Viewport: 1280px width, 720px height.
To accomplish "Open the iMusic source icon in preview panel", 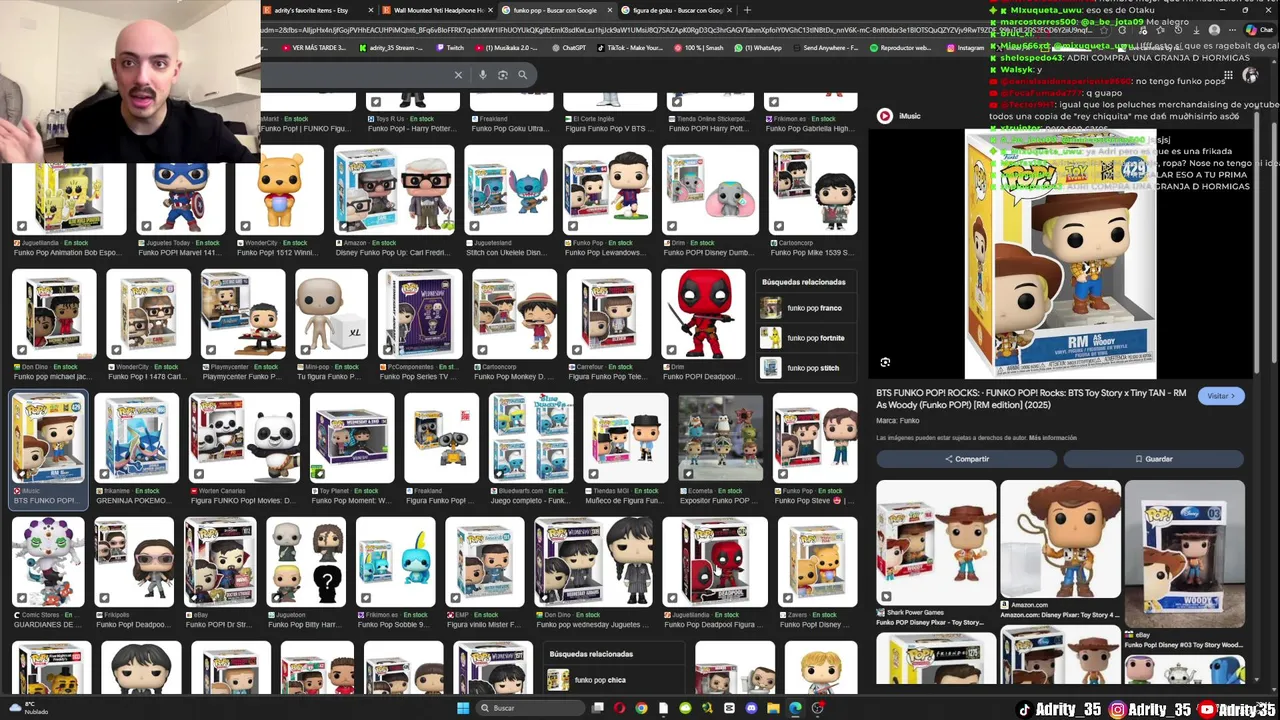I will pyautogui.click(x=885, y=116).
